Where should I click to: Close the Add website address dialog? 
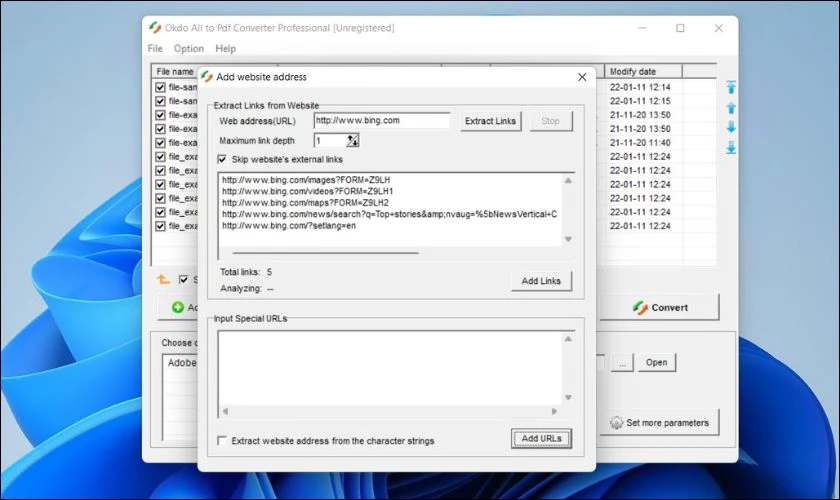tap(582, 77)
